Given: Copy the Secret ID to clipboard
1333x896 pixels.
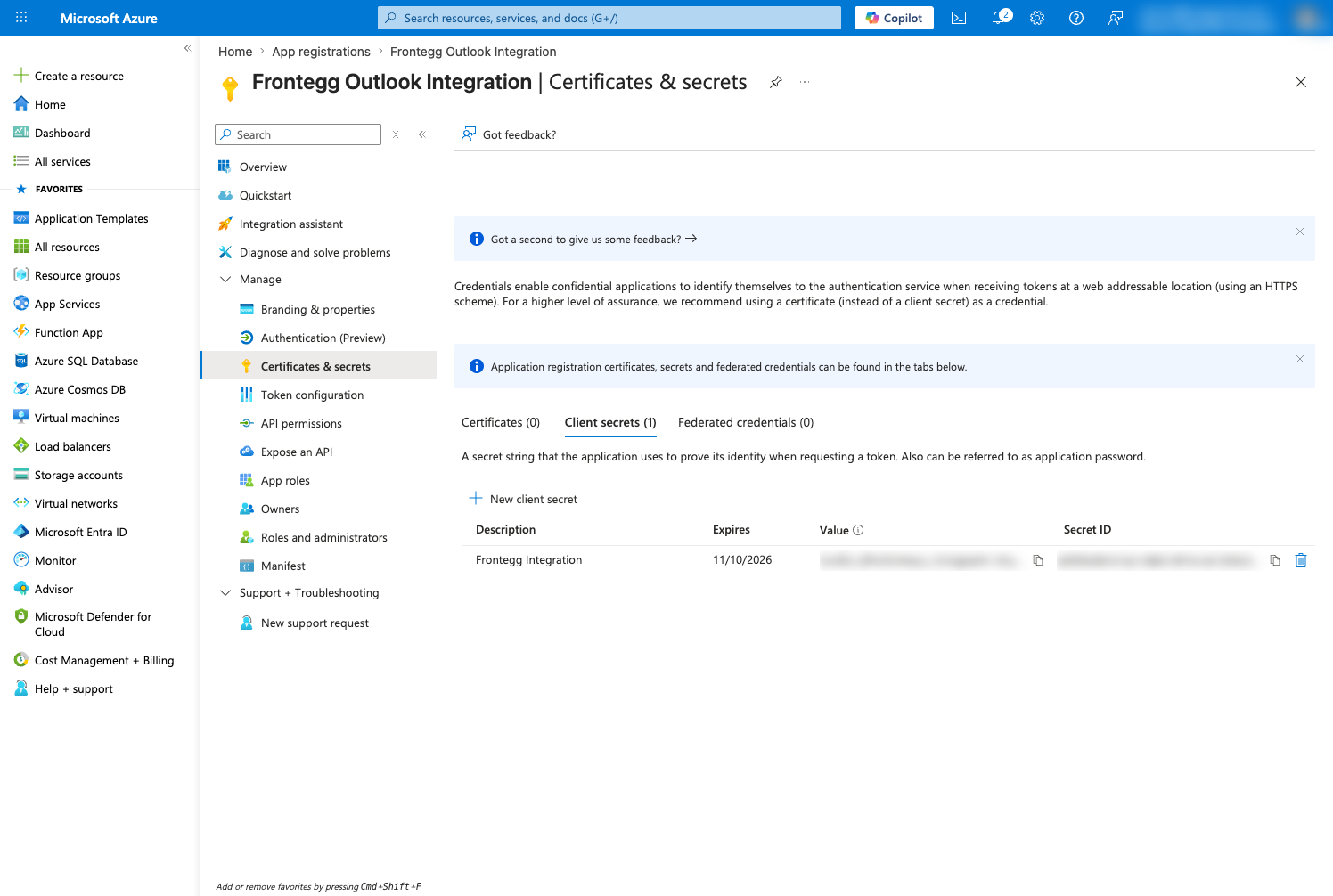Looking at the screenshot, I should 1275,560.
